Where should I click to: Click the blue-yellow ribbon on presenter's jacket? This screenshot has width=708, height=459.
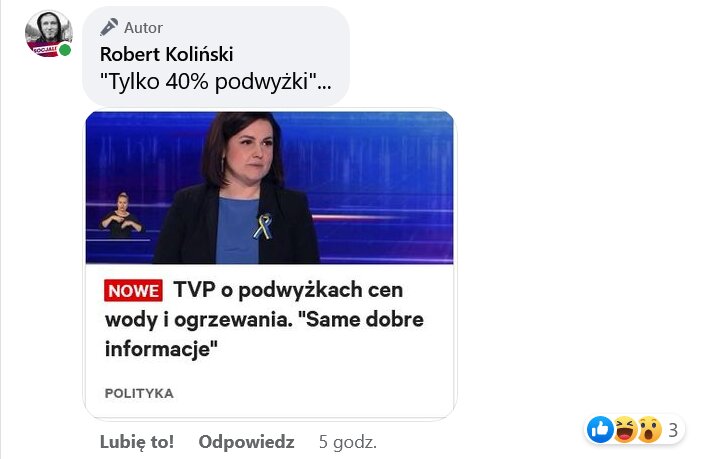point(262,226)
